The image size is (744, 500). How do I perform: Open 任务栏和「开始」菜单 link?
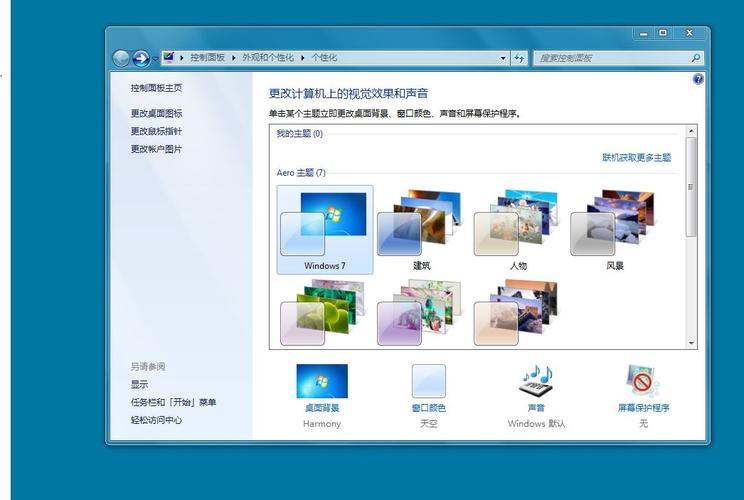[173, 402]
